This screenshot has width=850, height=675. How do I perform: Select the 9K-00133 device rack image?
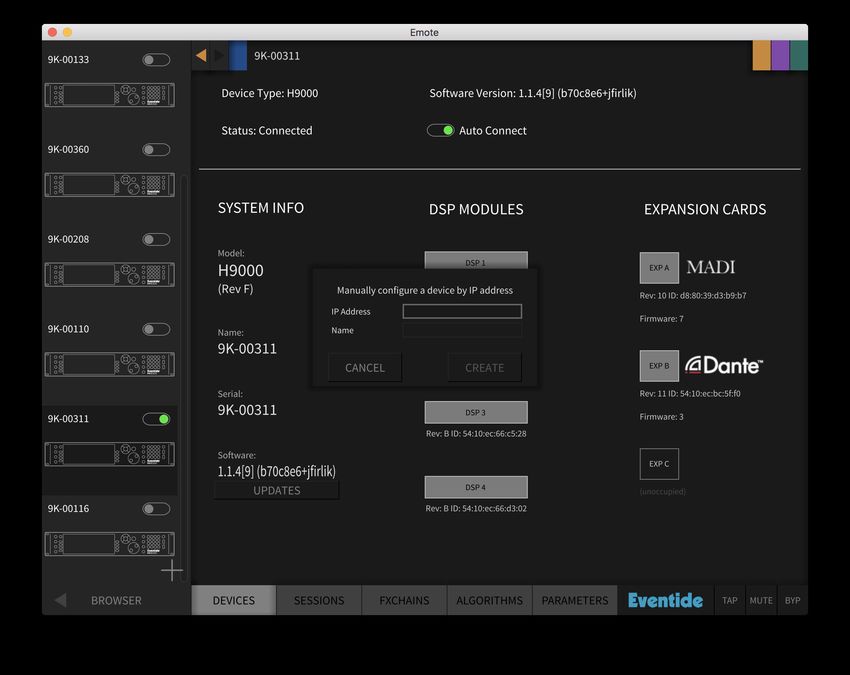(x=110, y=95)
